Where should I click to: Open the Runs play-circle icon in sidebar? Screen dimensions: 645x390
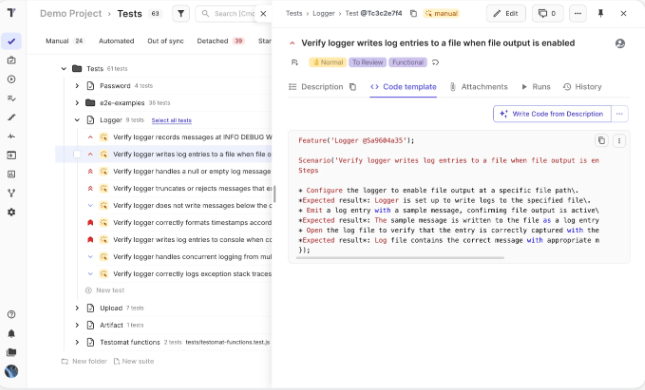coord(12,79)
